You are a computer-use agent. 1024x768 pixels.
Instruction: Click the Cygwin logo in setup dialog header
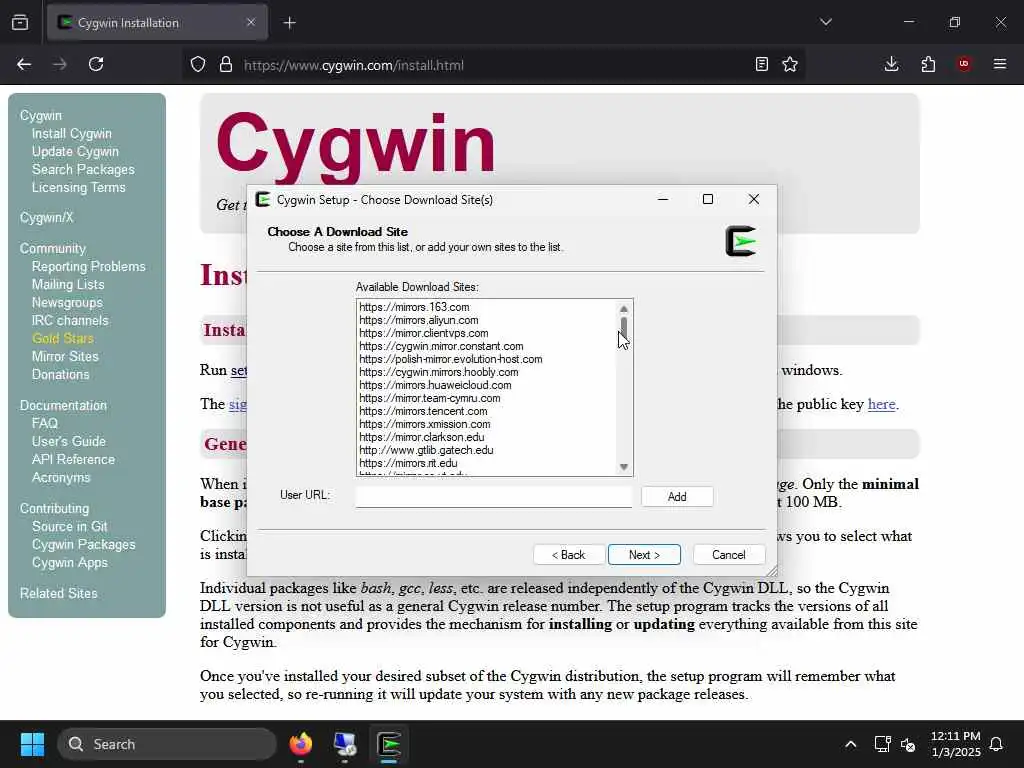click(741, 241)
